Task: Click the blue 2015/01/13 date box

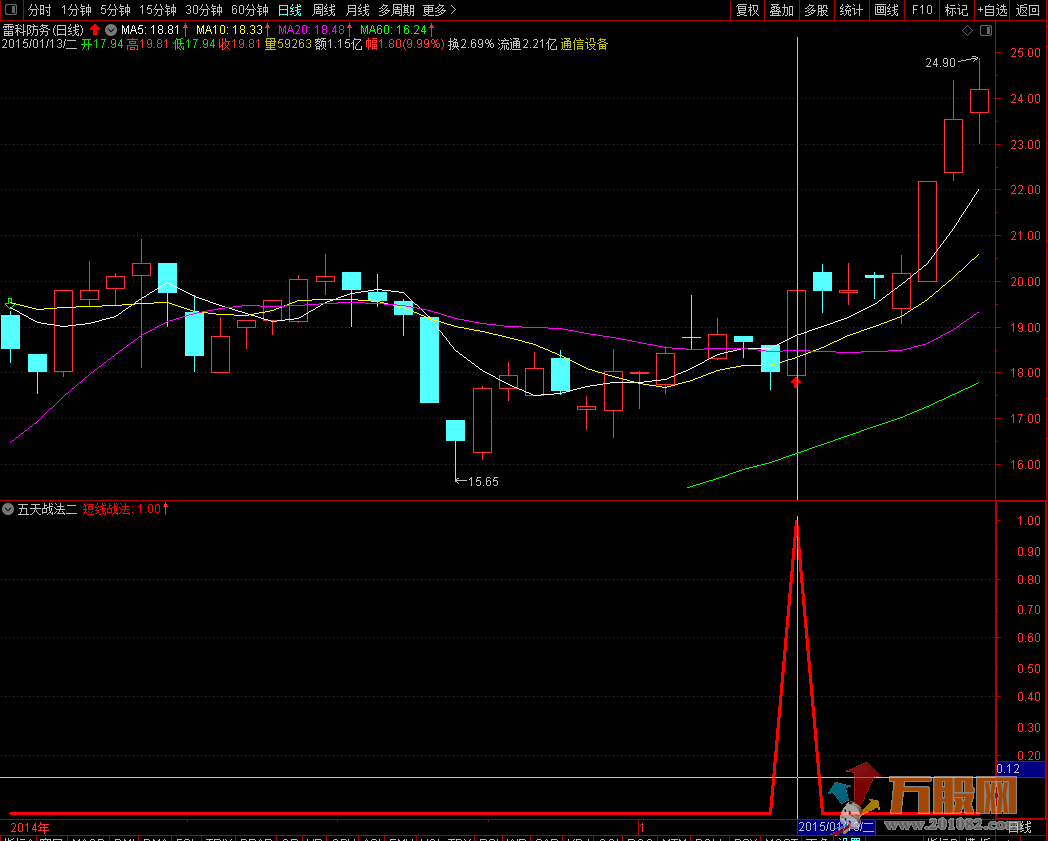Action: pyautogui.click(x=835, y=827)
